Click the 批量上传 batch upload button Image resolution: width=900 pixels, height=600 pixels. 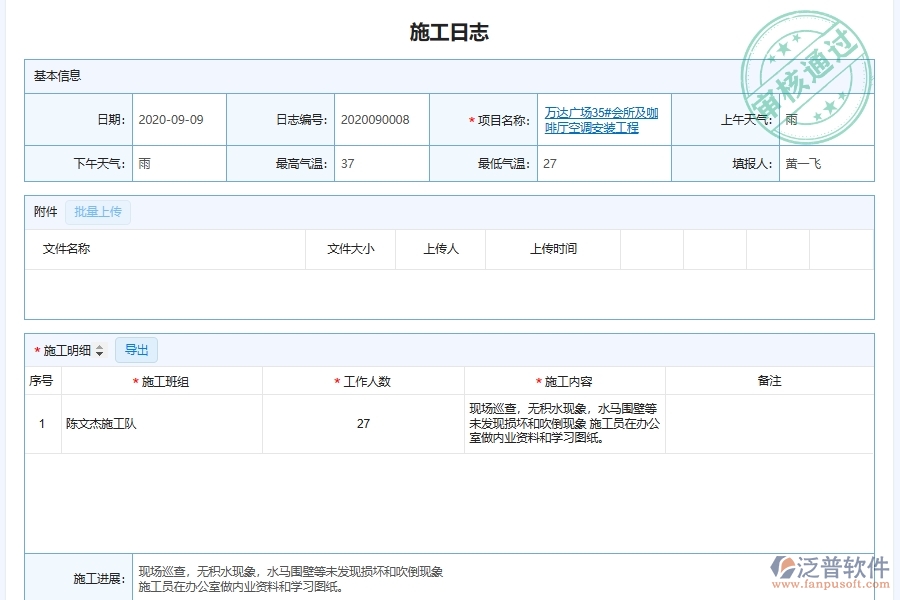[x=97, y=211]
